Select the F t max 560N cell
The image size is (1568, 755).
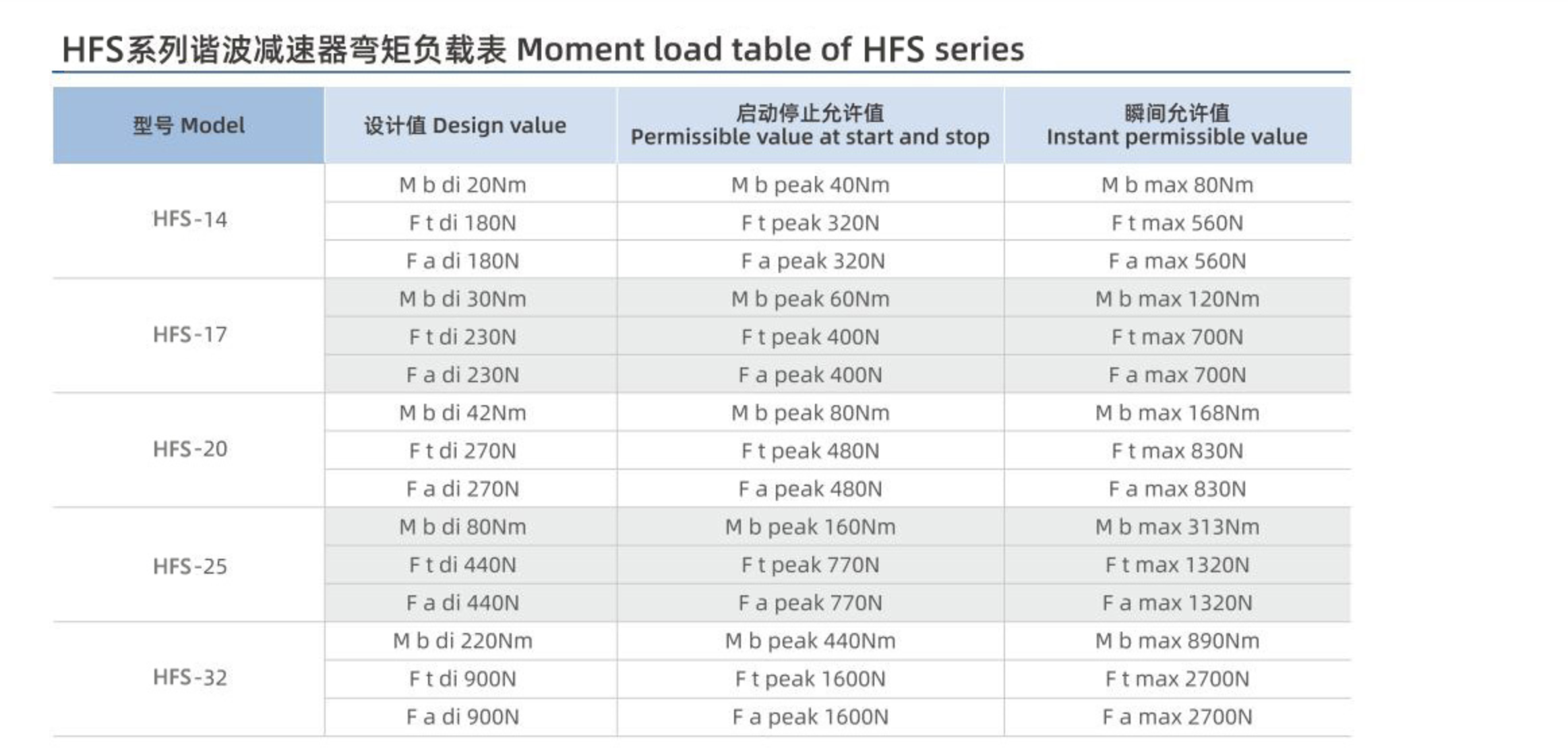coord(1176,222)
